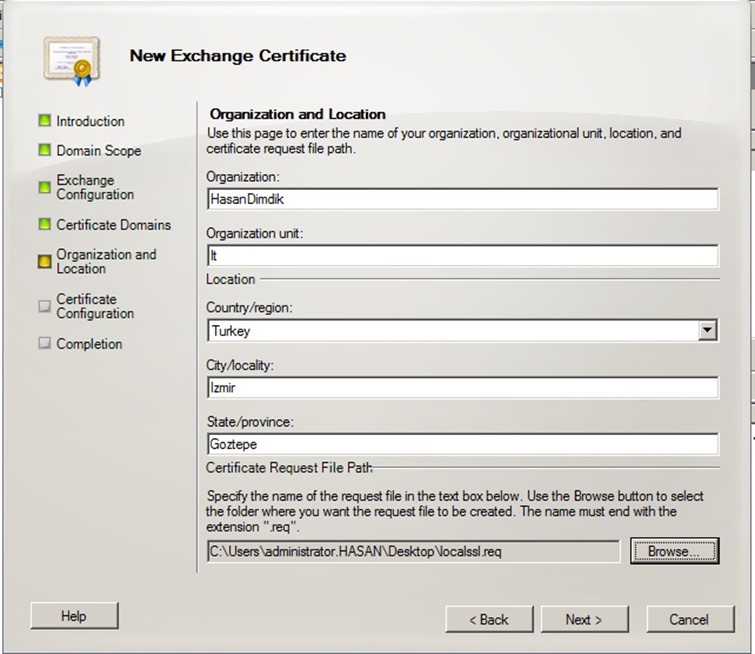Click the green Domain Scope step indicator
This screenshot has width=755, height=654.
pyautogui.click(x=44, y=150)
